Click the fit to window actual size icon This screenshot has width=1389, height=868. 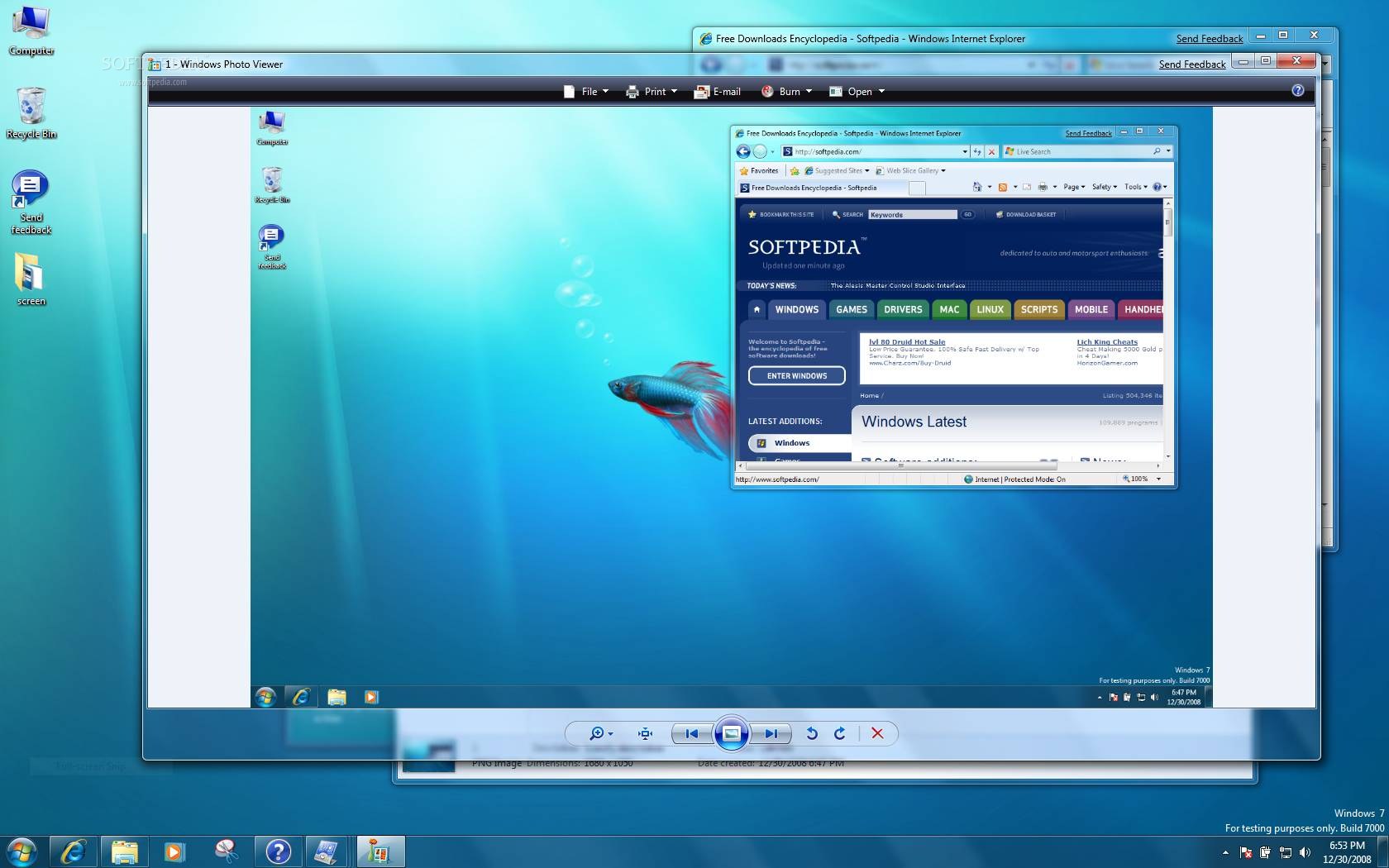pos(645,733)
